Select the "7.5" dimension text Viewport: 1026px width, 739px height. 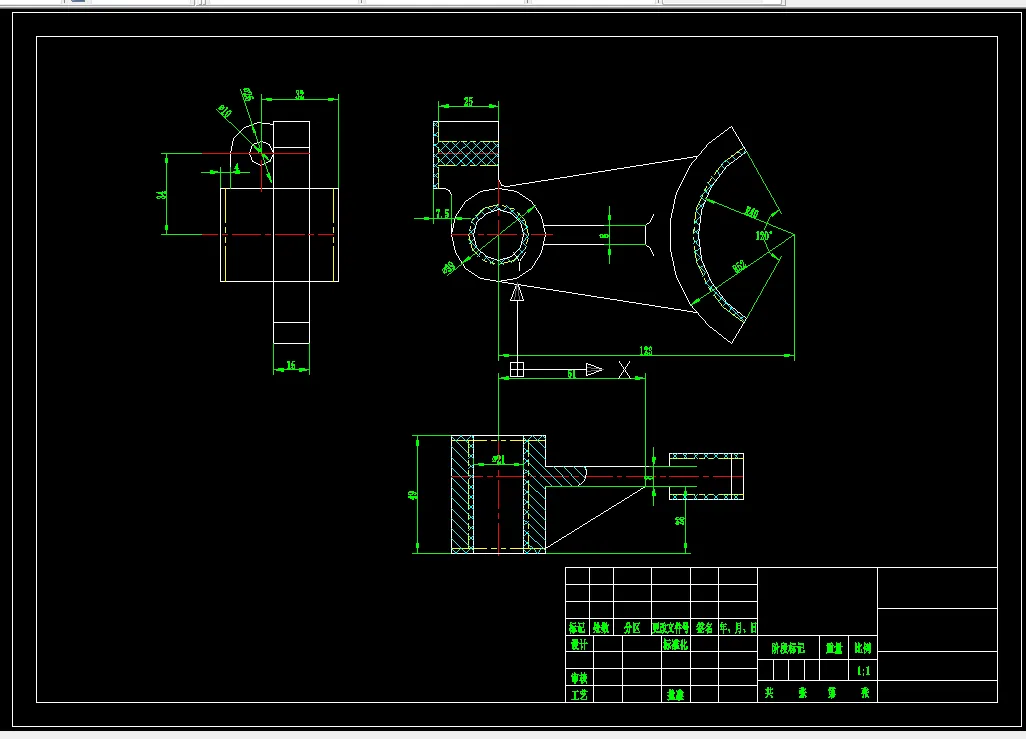[x=442, y=213]
